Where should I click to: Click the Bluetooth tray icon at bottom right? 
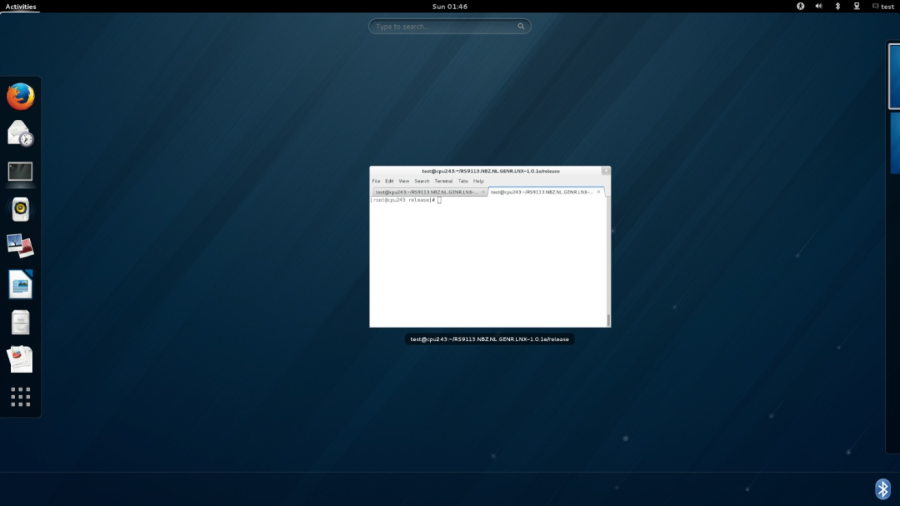pos(882,488)
